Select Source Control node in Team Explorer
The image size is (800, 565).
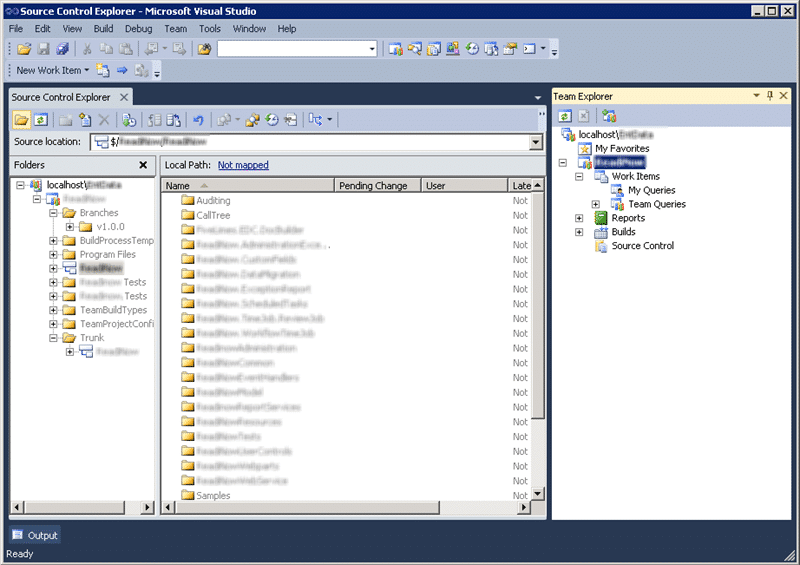(643, 246)
